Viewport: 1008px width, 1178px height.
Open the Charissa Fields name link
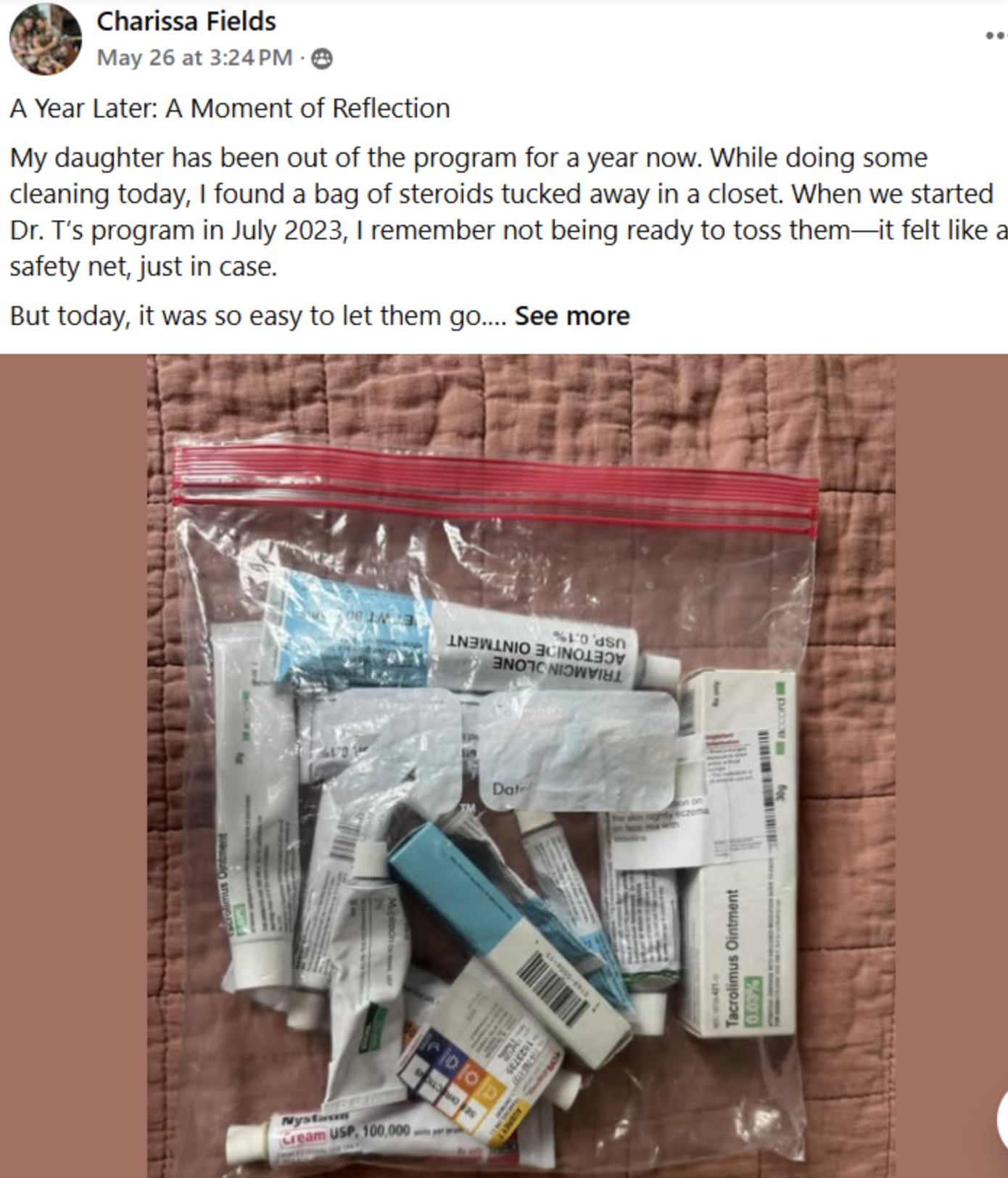click(x=186, y=22)
